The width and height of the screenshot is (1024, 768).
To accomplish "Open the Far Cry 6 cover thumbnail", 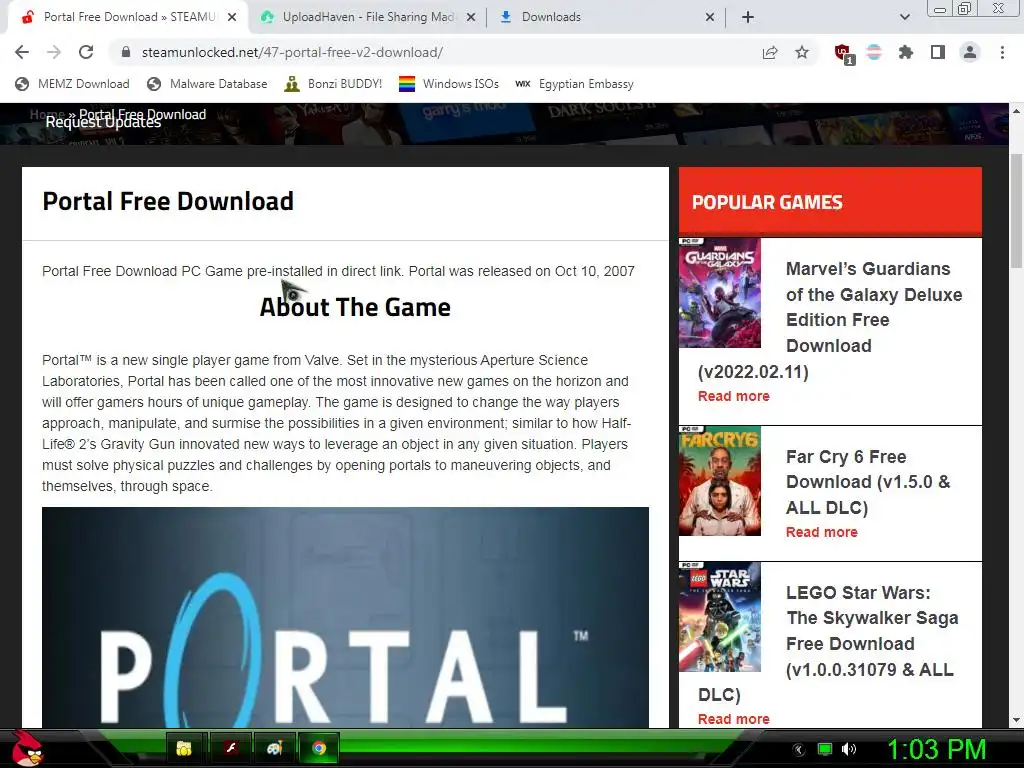I will coord(720,481).
